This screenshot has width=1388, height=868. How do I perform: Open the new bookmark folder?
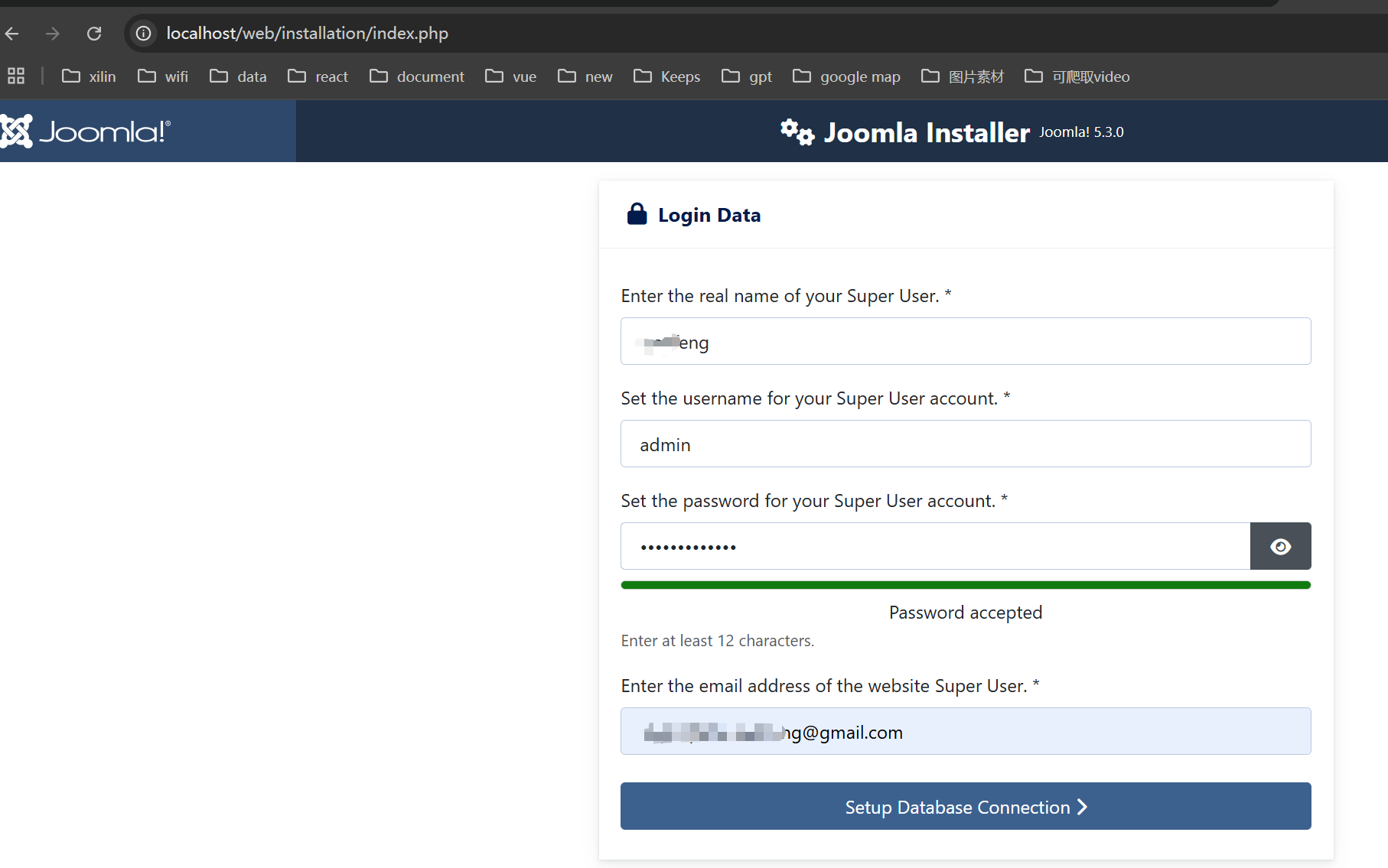tap(585, 76)
